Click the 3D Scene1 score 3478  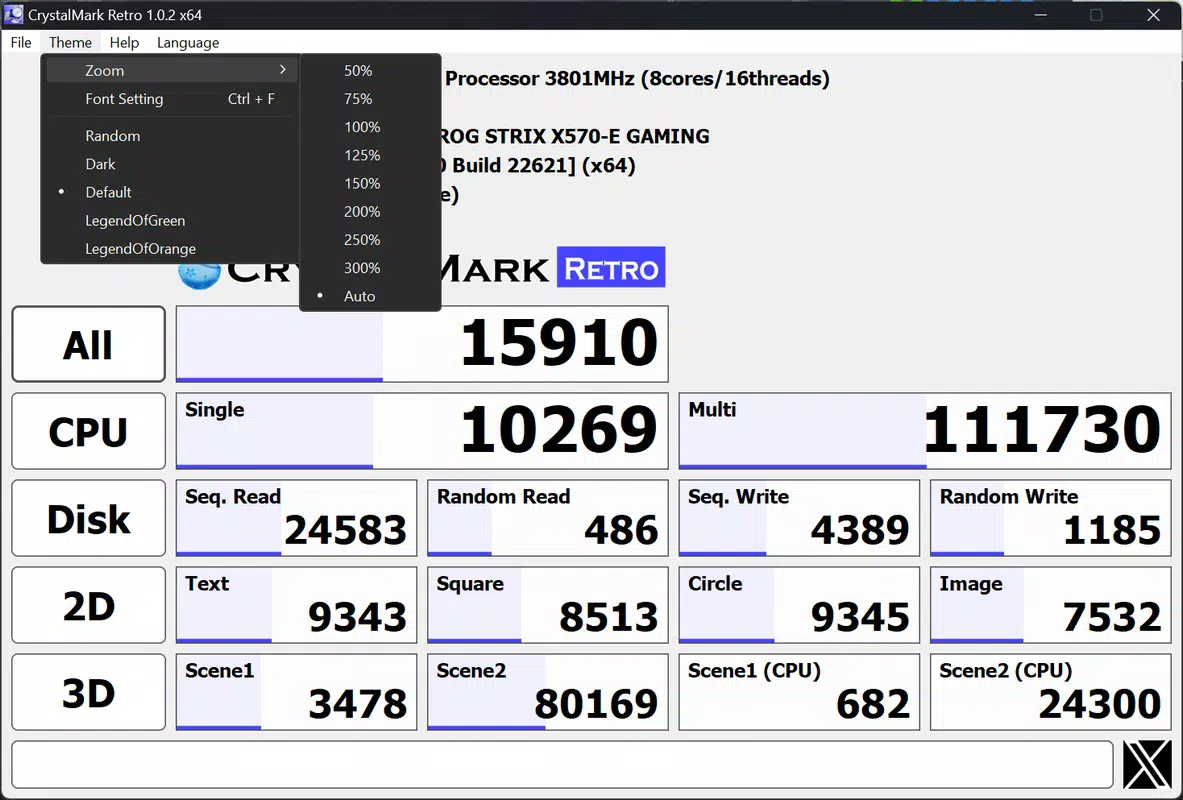297,692
